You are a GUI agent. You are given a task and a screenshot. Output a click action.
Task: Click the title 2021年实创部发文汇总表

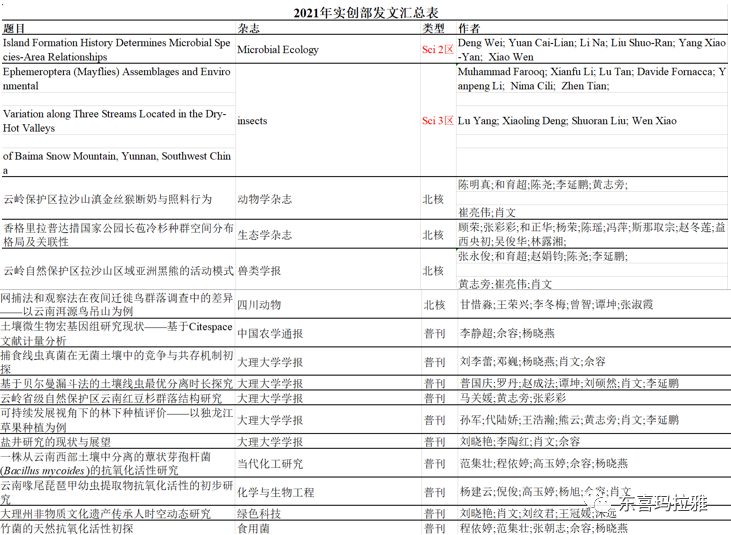[365, 12]
